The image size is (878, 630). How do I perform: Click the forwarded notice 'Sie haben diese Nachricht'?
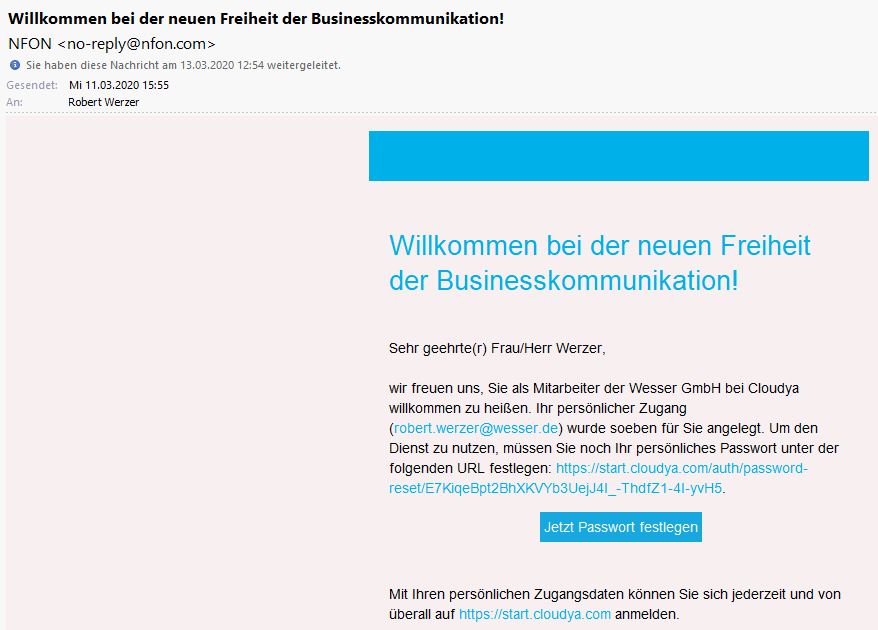pos(183,65)
